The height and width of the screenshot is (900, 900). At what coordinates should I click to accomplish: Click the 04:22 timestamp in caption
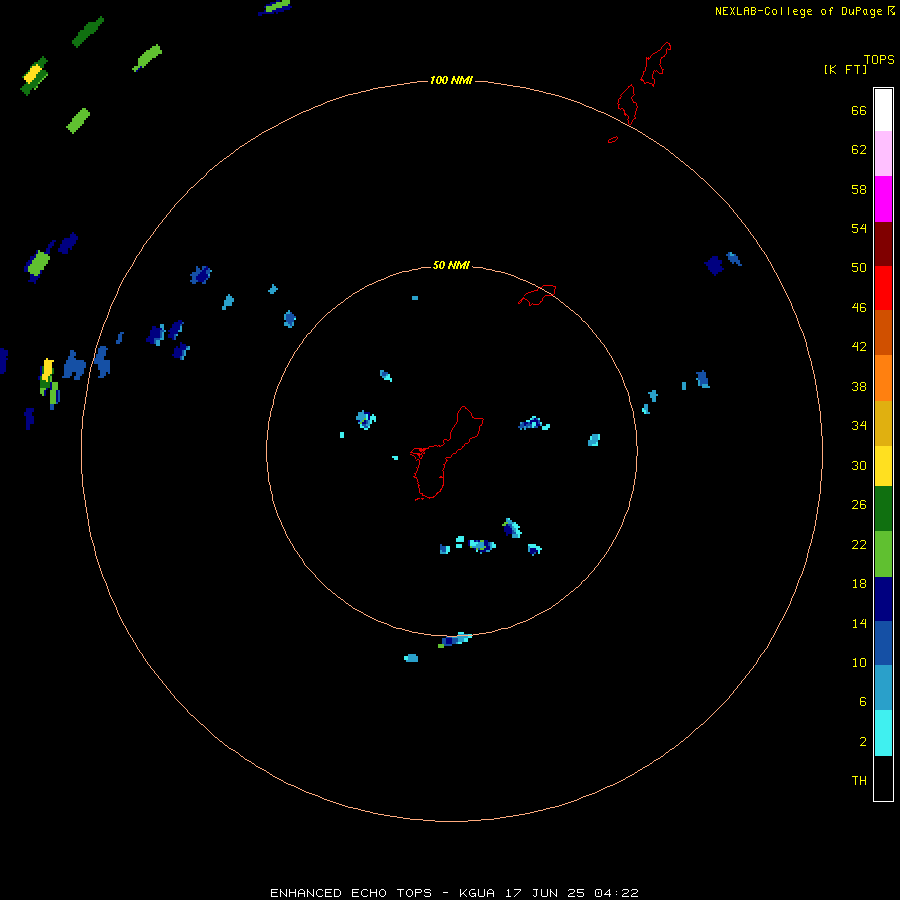[616, 893]
